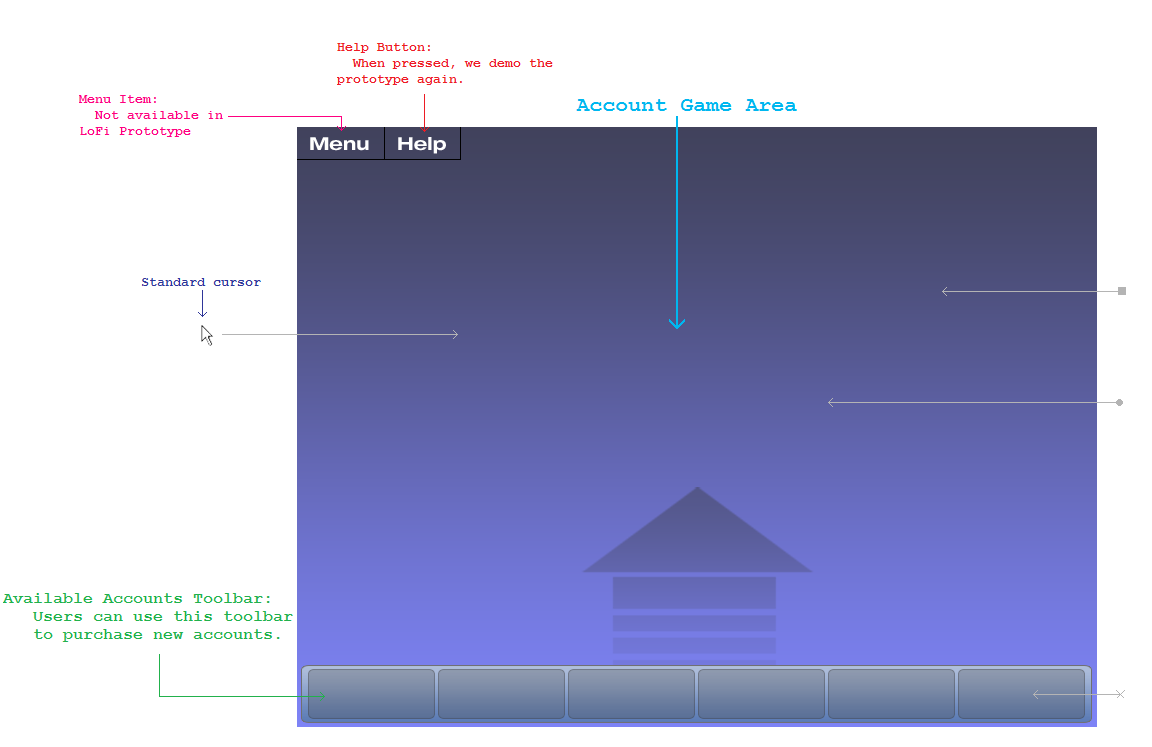Click the "Account Game Area" heading

[x=686, y=105]
